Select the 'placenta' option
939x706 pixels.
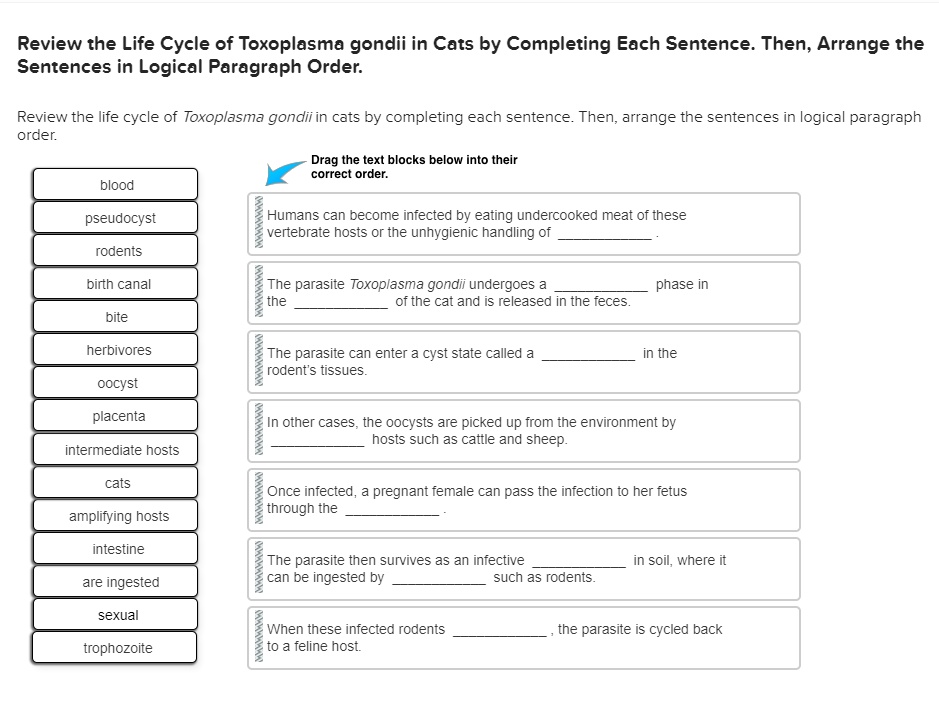(x=115, y=415)
